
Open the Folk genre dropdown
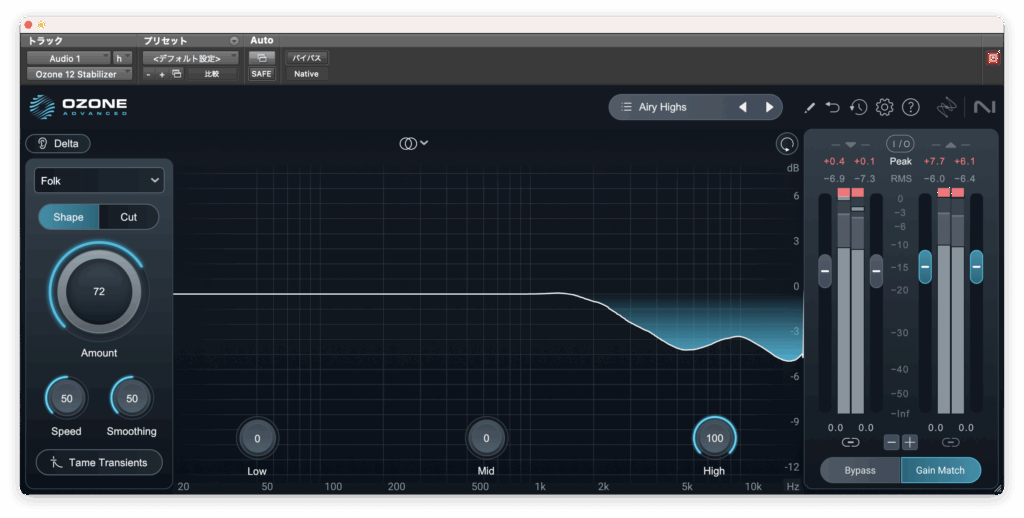click(99, 181)
